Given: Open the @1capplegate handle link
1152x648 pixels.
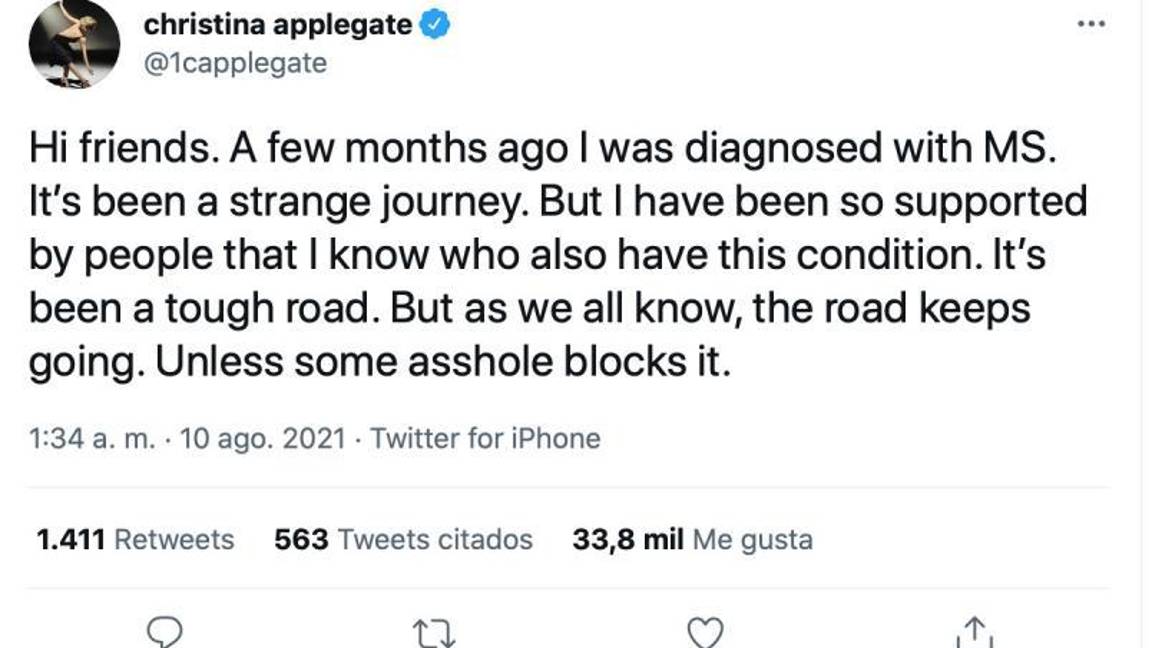Looking at the screenshot, I should click(232, 63).
